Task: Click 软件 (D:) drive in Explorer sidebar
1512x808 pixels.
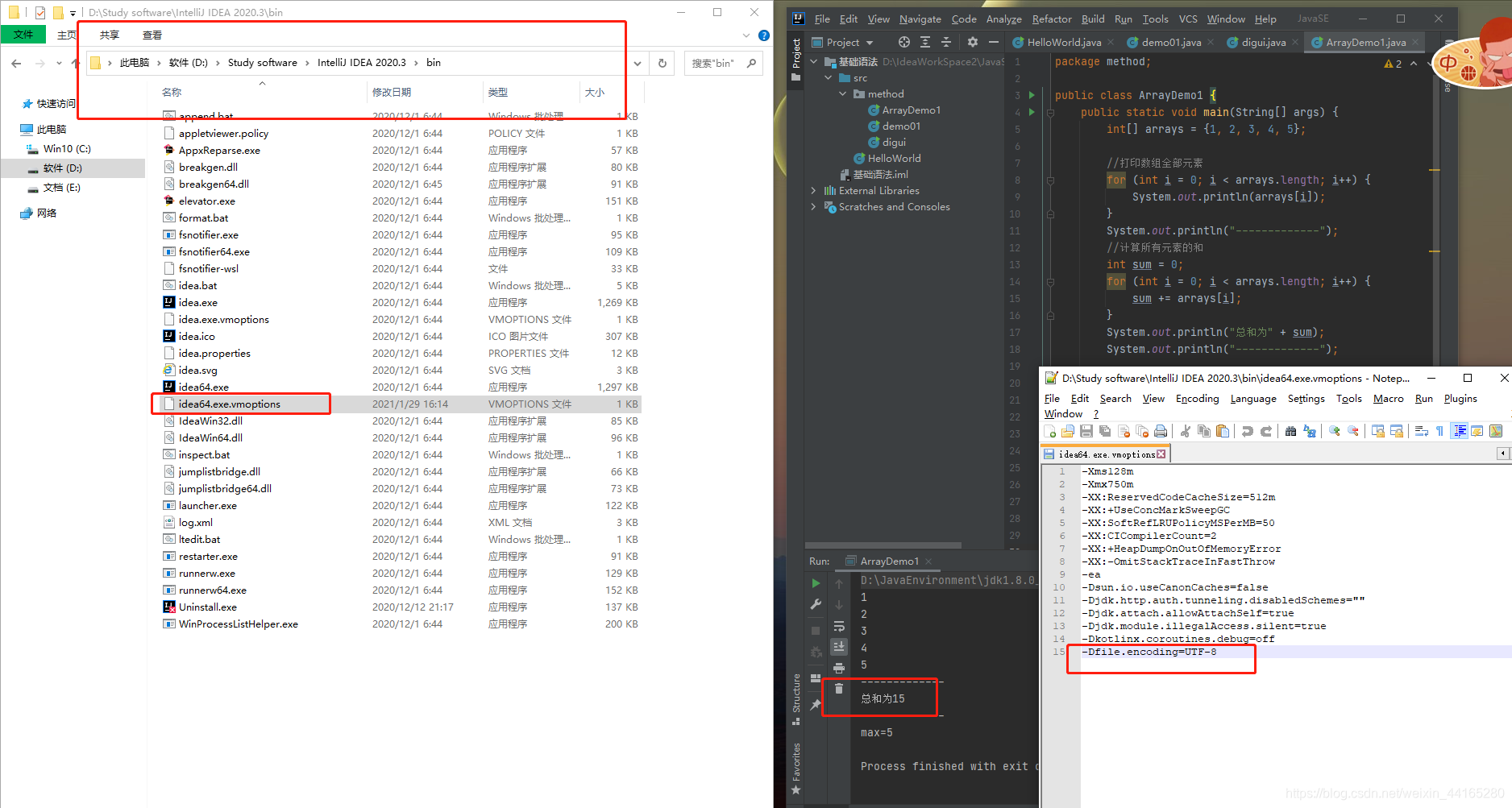Action: [x=63, y=168]
